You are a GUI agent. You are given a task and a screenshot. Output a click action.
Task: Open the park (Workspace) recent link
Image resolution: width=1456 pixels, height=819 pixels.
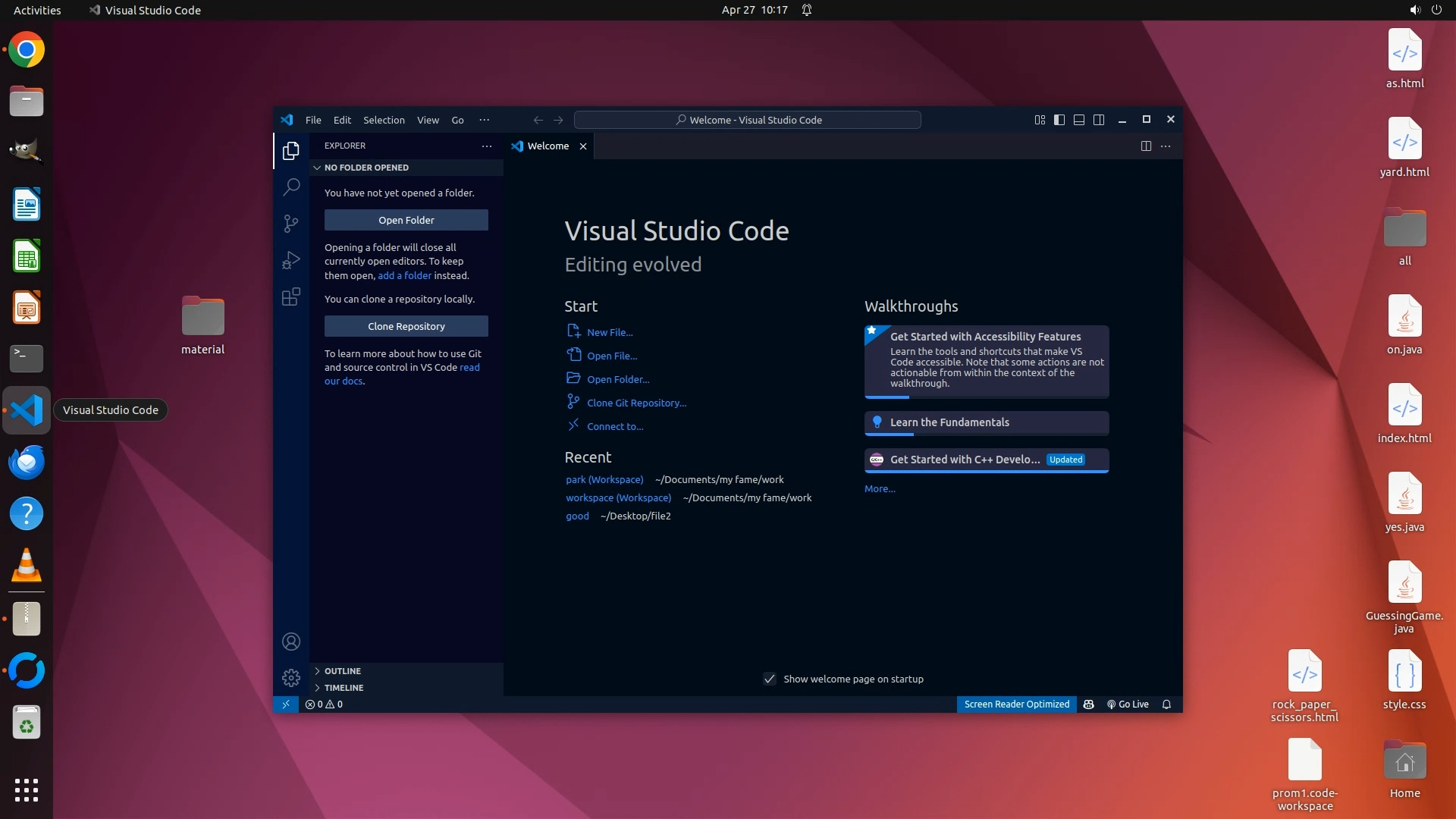[604, 479]
